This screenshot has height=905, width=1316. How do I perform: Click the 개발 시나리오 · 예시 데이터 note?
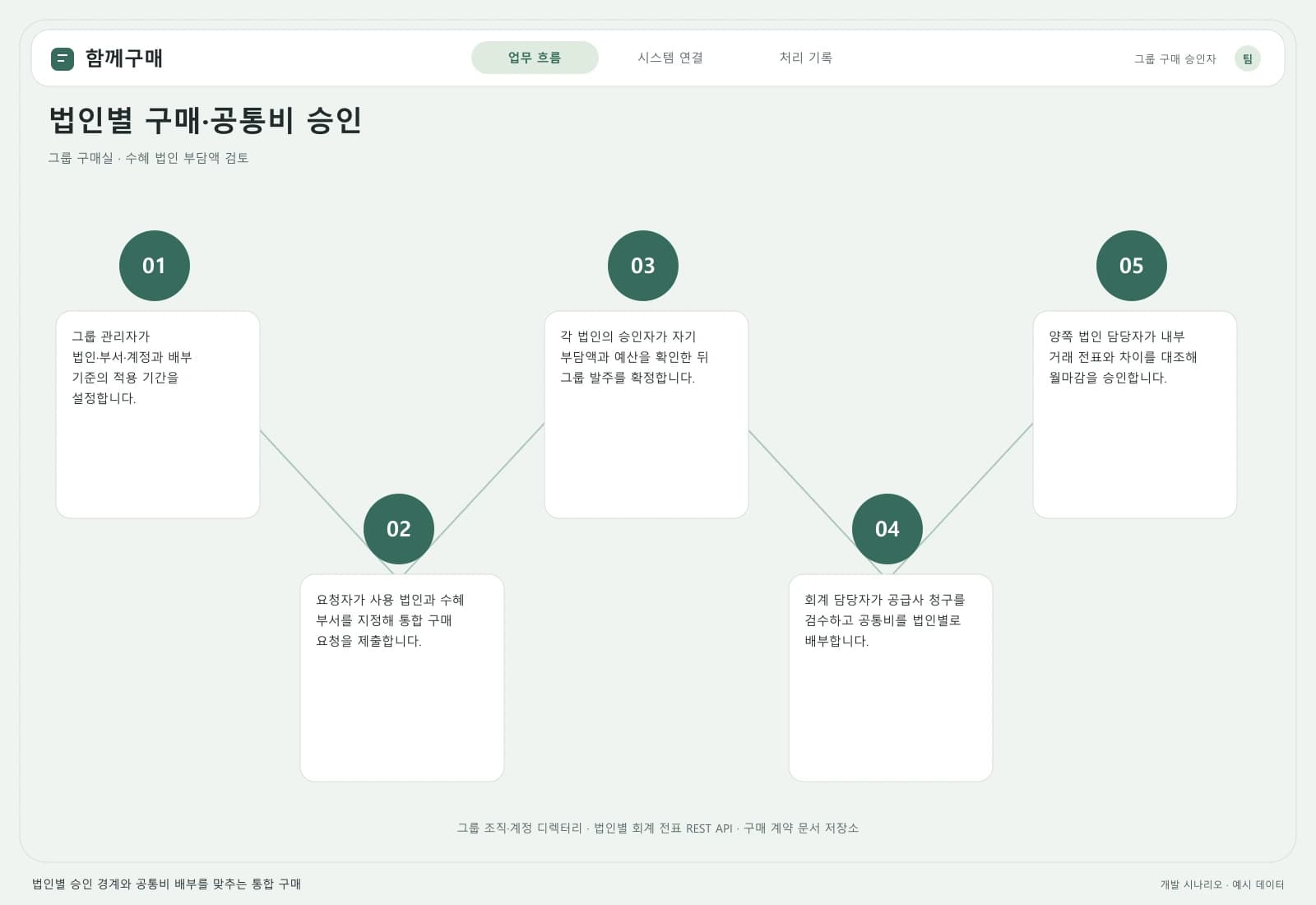coord(1222,884)
